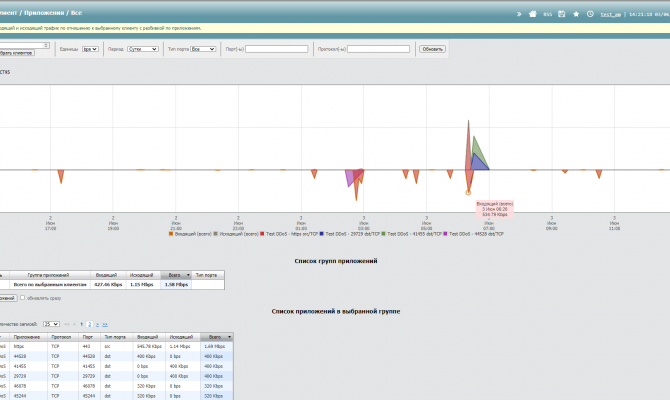Sort app table by Всего column
This screenshot has height=400, width=670.
tap(215, 338)
